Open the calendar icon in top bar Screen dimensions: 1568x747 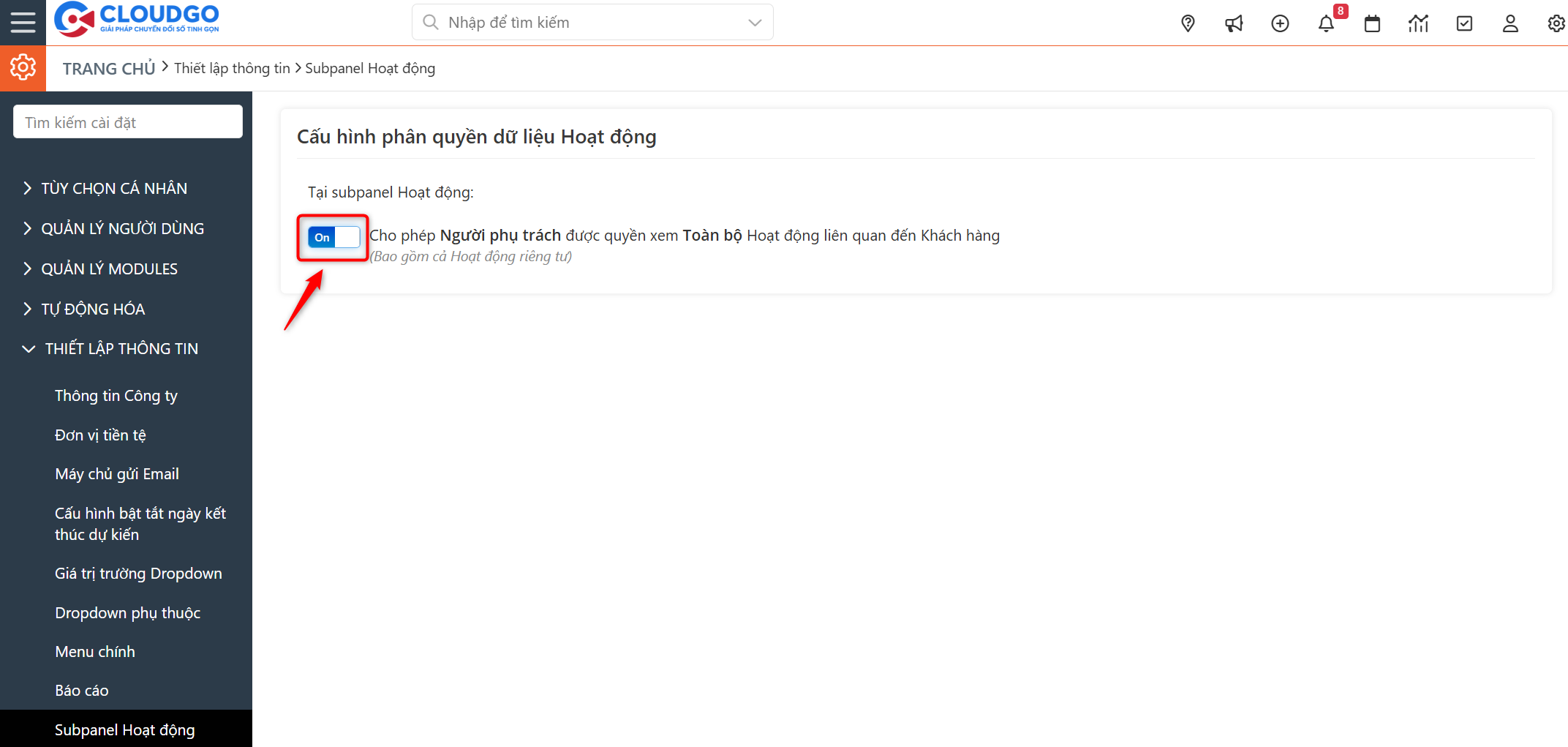click(x=1372, y=23)
